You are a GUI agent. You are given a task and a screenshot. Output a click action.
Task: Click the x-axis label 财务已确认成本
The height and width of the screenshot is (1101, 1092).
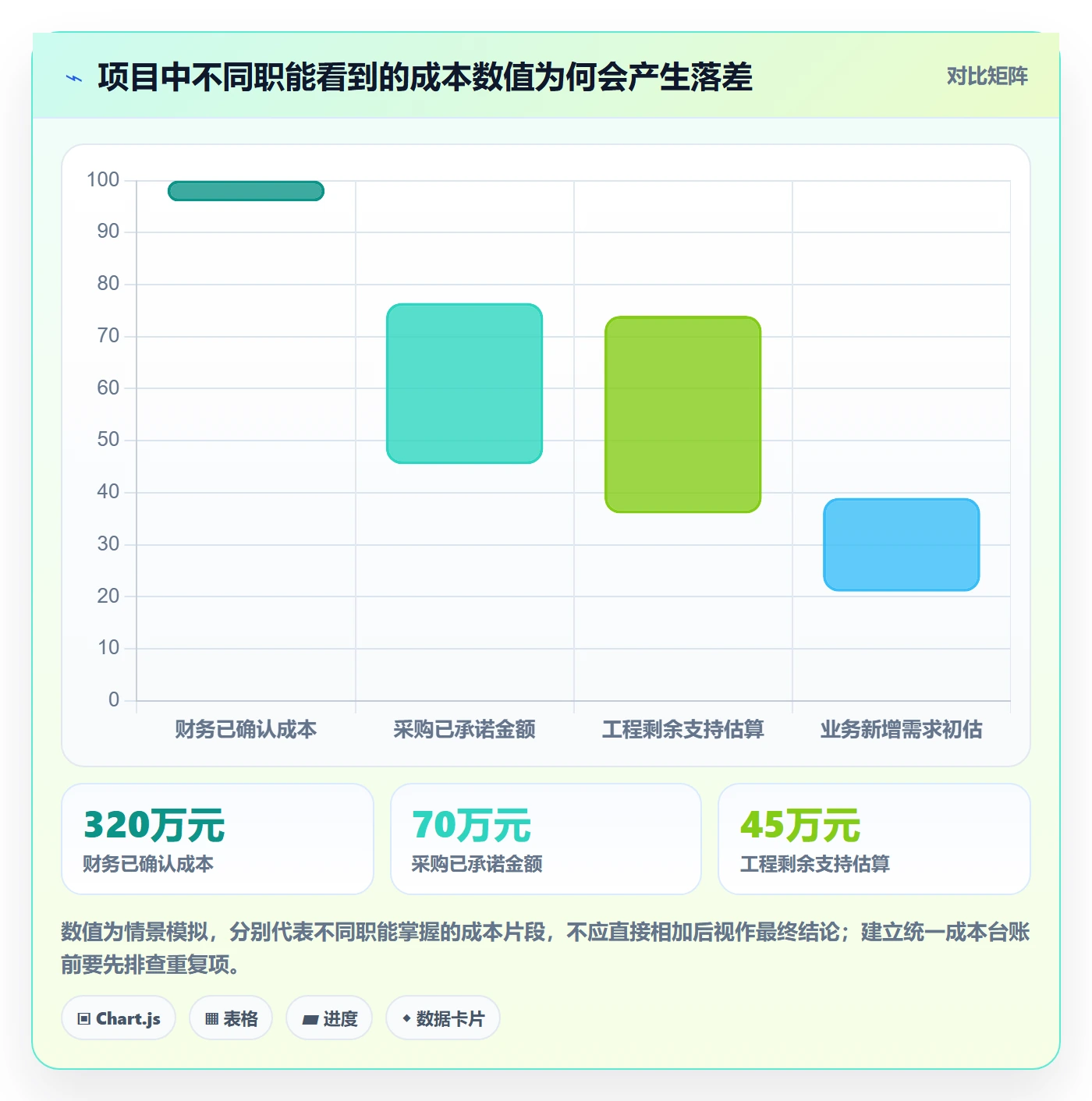point(246,730)
